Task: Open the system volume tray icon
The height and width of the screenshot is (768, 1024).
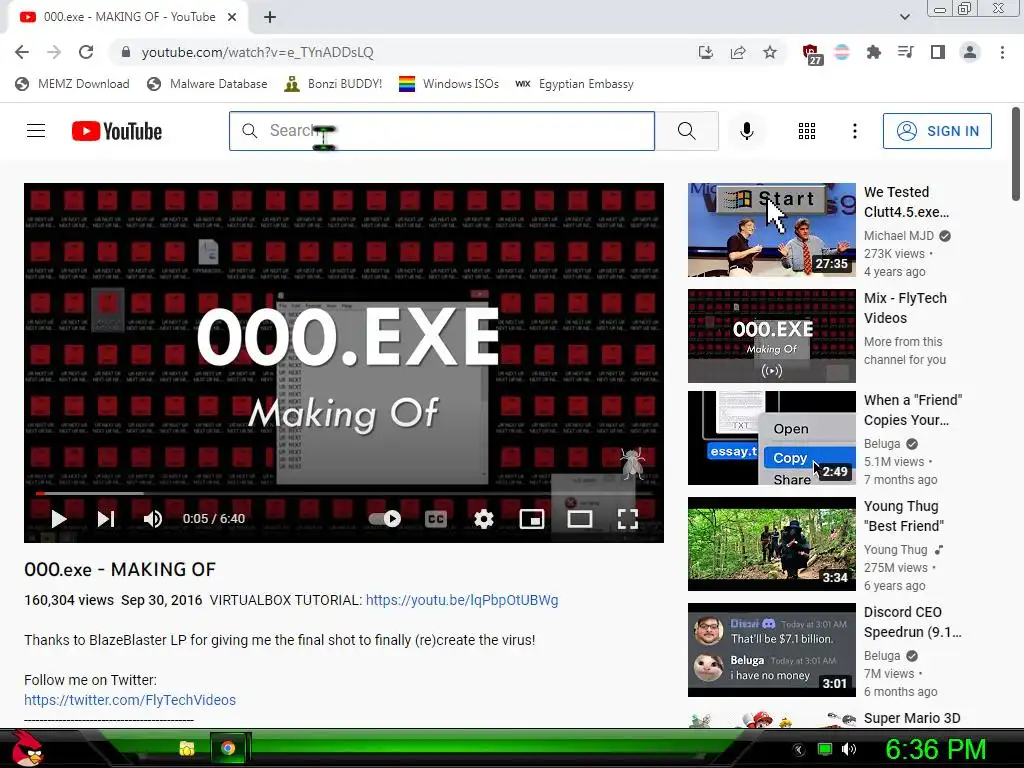Action: point(848,749)
